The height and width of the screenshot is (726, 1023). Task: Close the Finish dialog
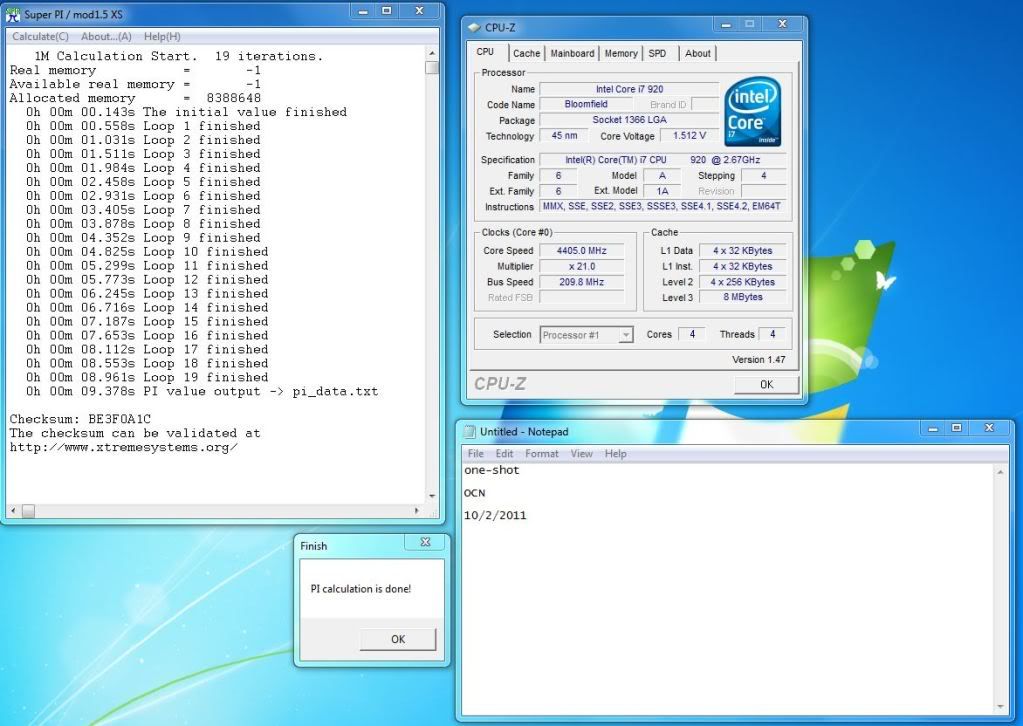point(425,542)
